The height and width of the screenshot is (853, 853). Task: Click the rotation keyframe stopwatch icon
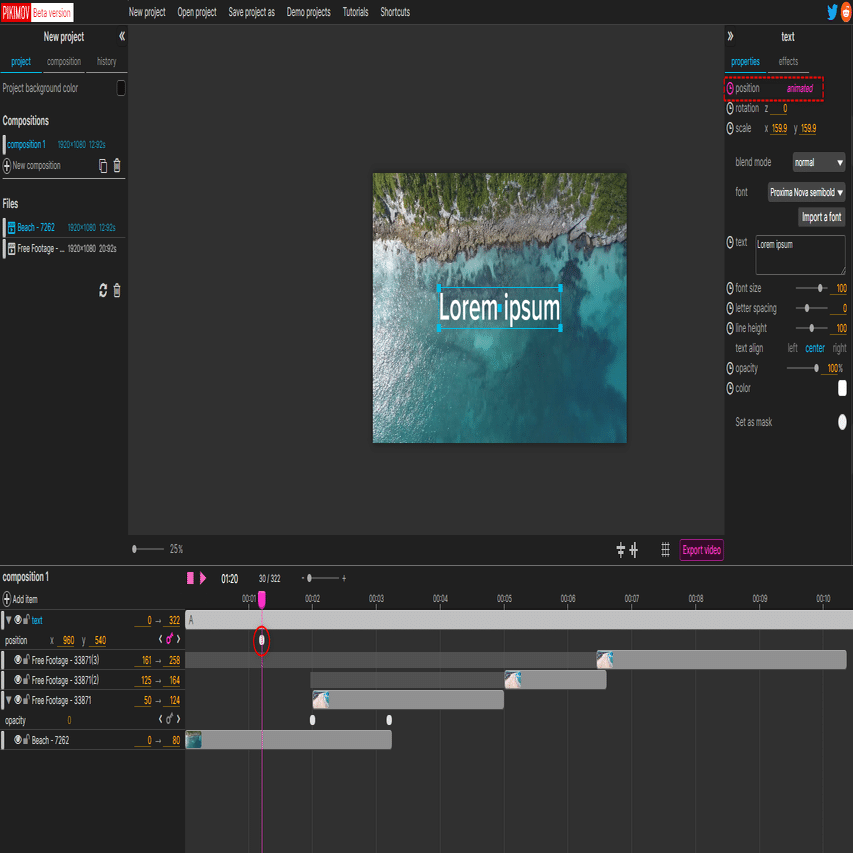pyautogui.click(x=730, y=108)
